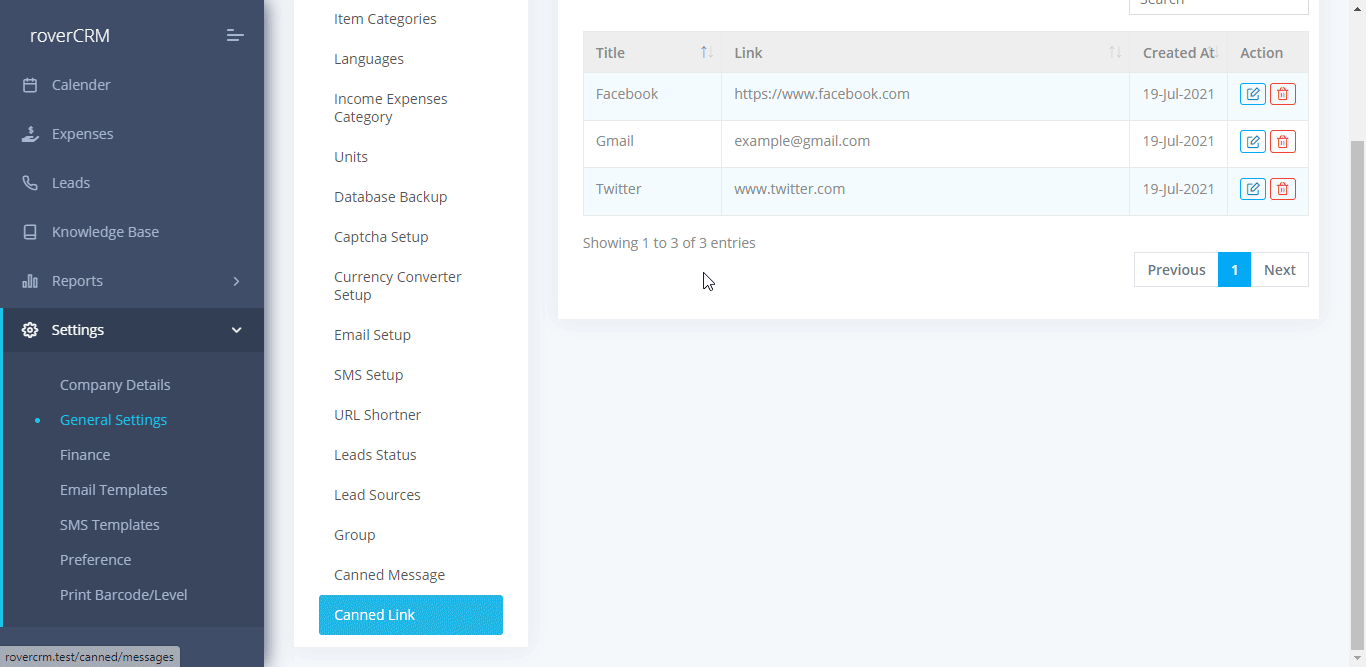Click the Previous pagination button
1366x667 pixels.
tap(1176, 270)
